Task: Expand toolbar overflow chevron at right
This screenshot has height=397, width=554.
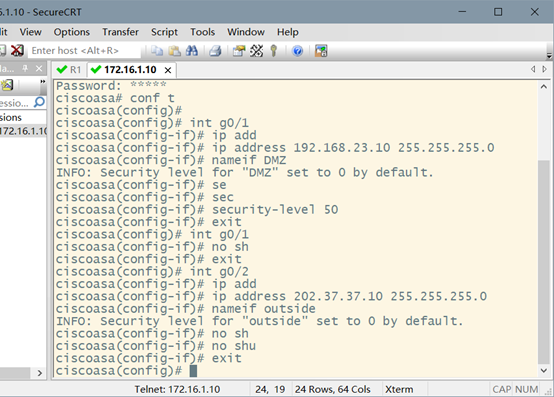Action: click(x=549, y=56)
